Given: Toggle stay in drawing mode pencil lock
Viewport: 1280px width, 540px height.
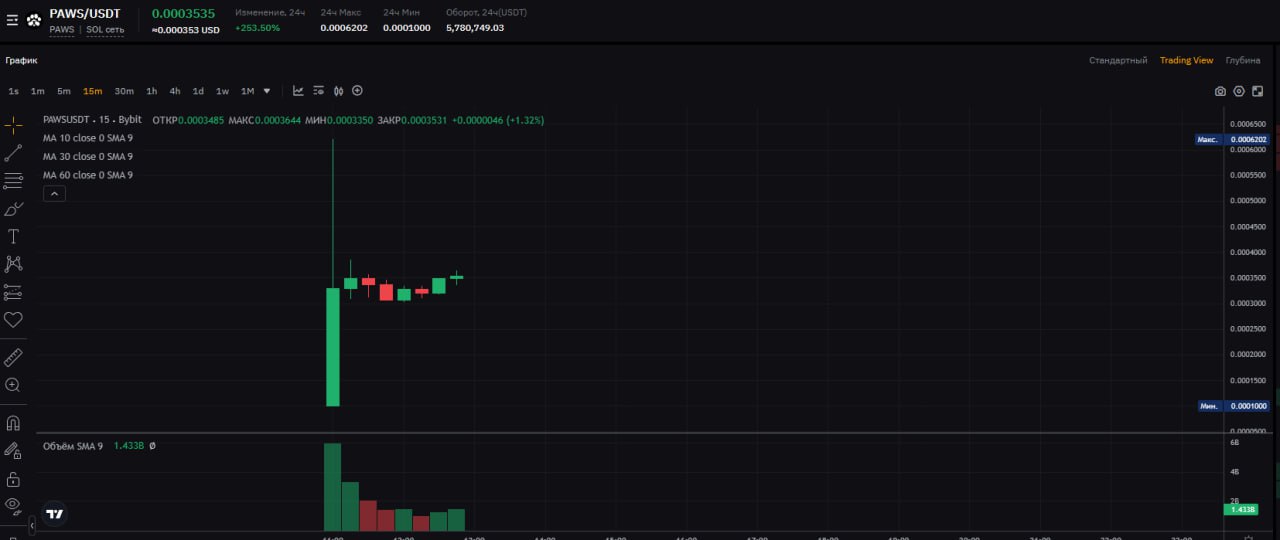Looking at the screenshot, I should tap(13, 451).
